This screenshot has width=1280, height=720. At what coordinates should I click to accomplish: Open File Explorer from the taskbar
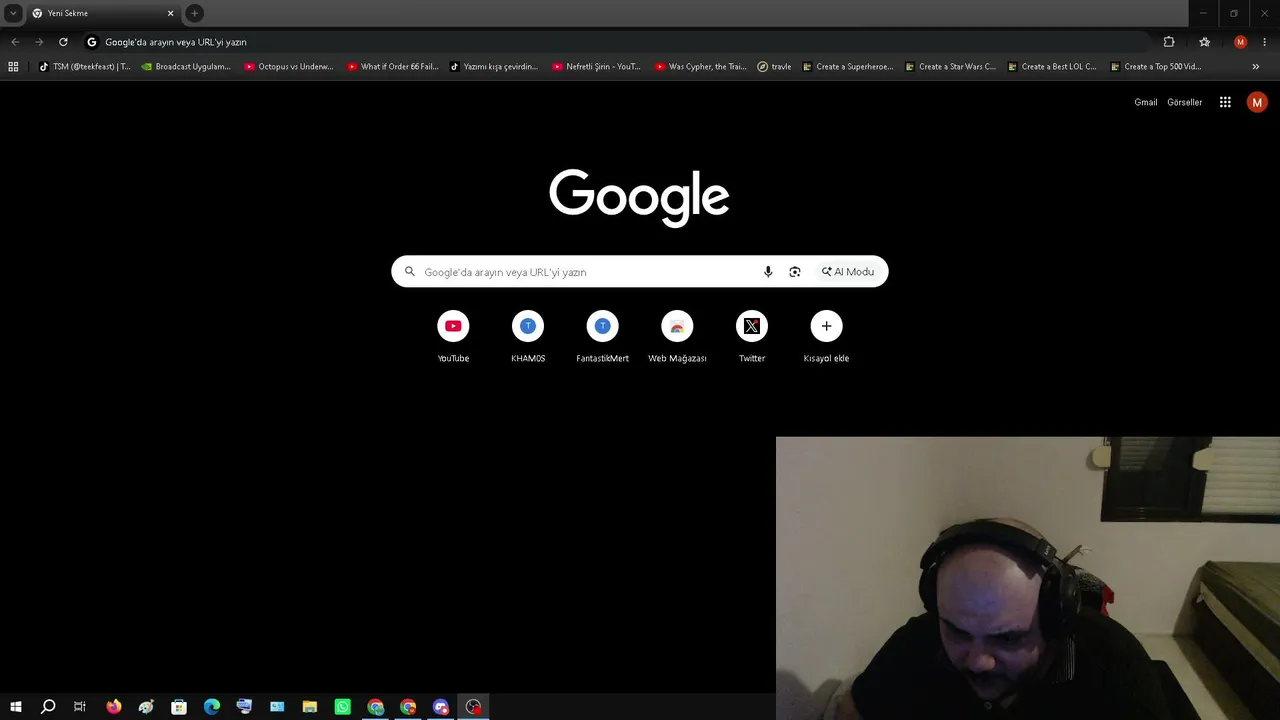310,707
